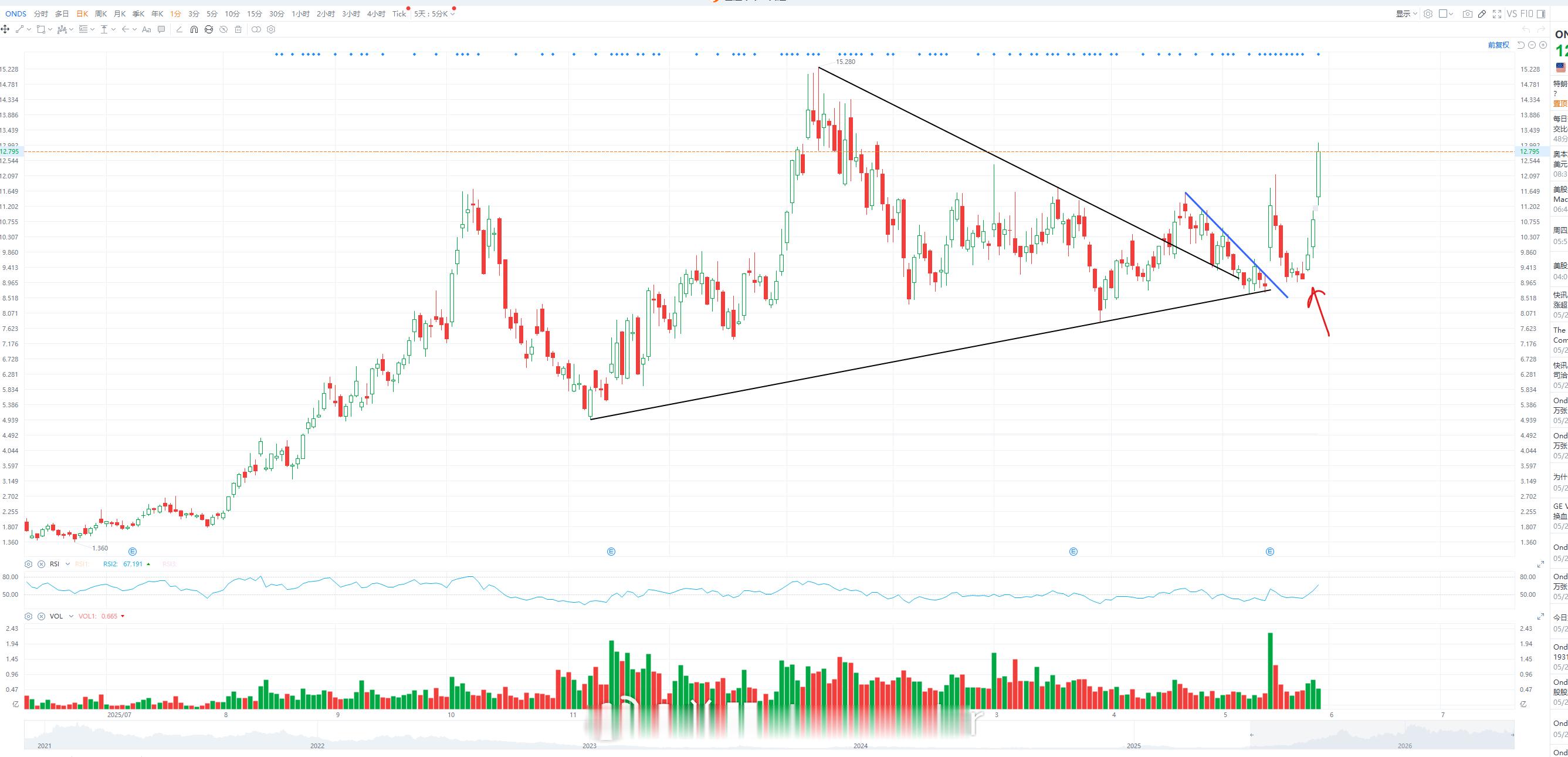Image resolution: width=1568 pixels, height=757 pixels.
Task: Open the layout square dropdown
Action: click(x=1446, y=13)
